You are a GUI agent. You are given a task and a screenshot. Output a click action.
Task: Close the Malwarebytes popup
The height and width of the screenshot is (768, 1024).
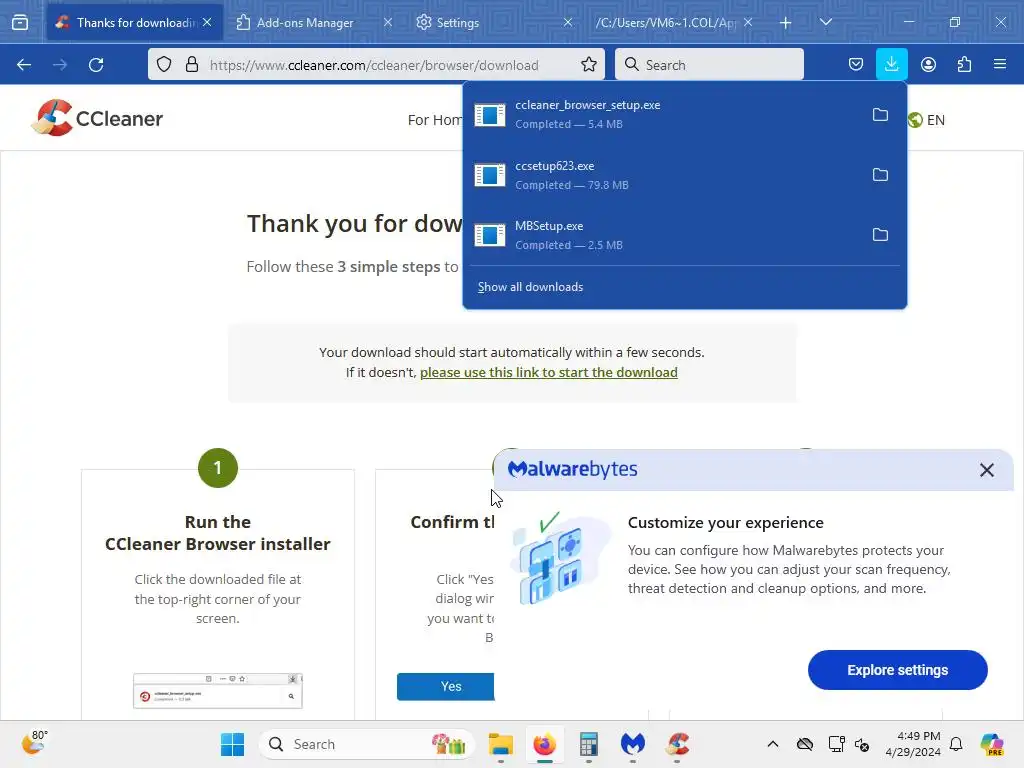pos(986,470)
